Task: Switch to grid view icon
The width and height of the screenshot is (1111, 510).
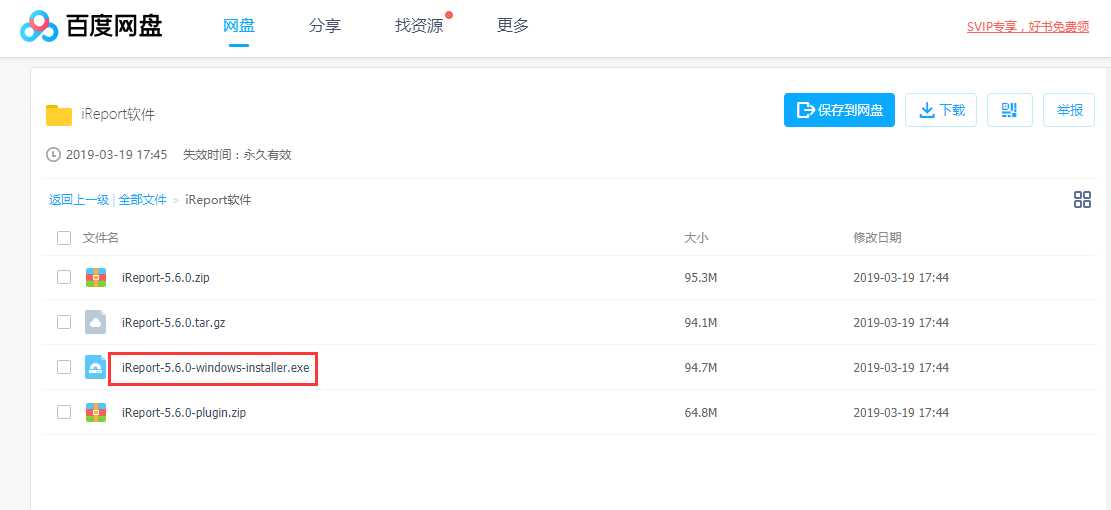Action: point(1082,200)
